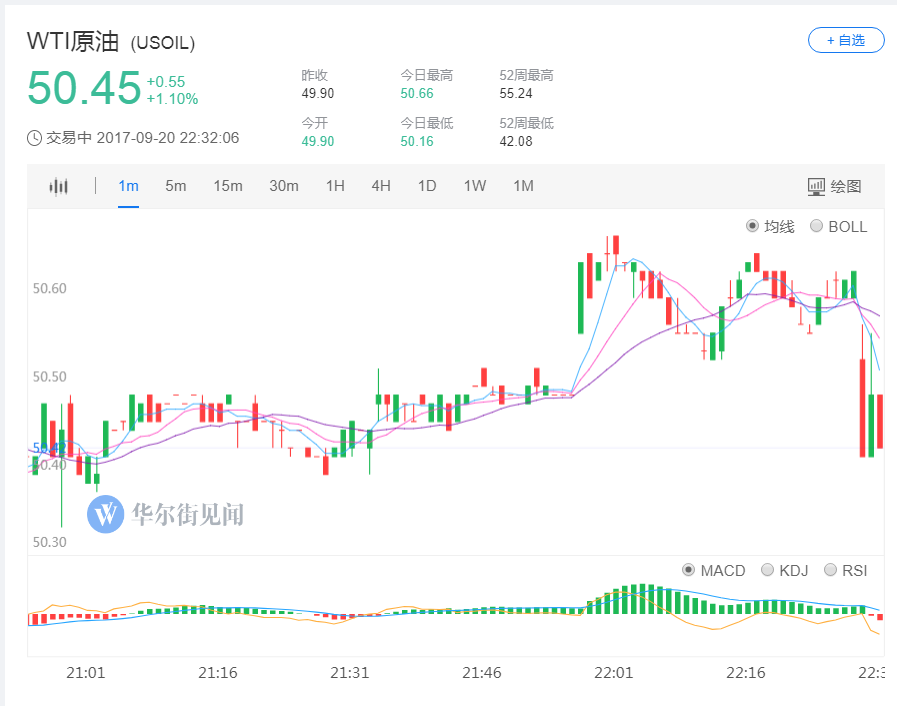Select the 1D daily chart view
Viewport: 897px width, 706px height.
(426, 186)
